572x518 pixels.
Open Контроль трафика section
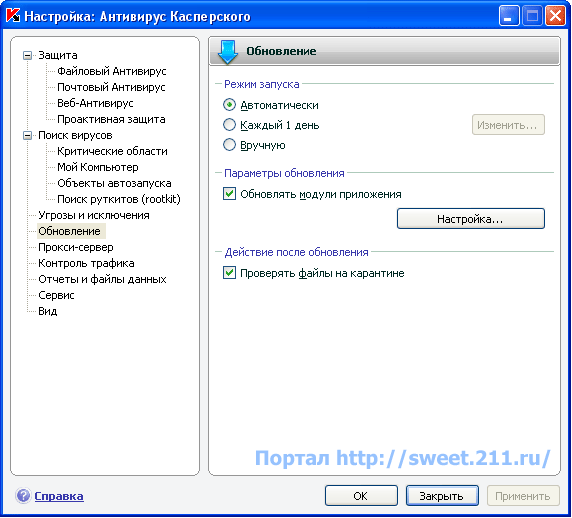pos(86,263)
